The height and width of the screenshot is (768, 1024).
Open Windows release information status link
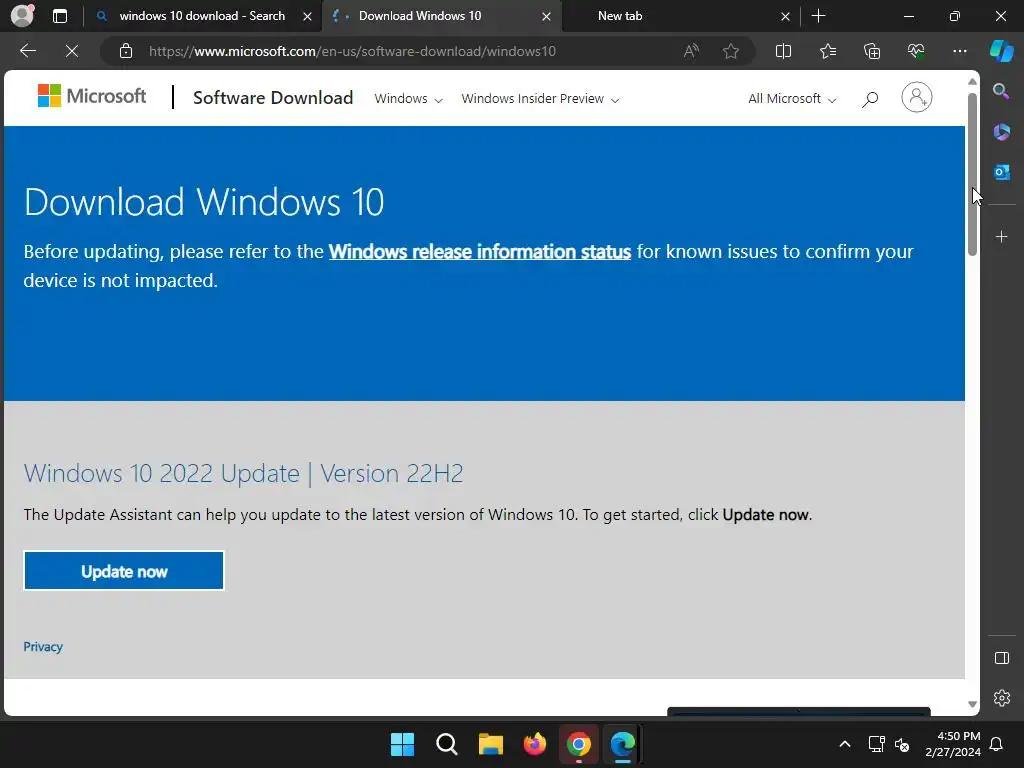480,251
